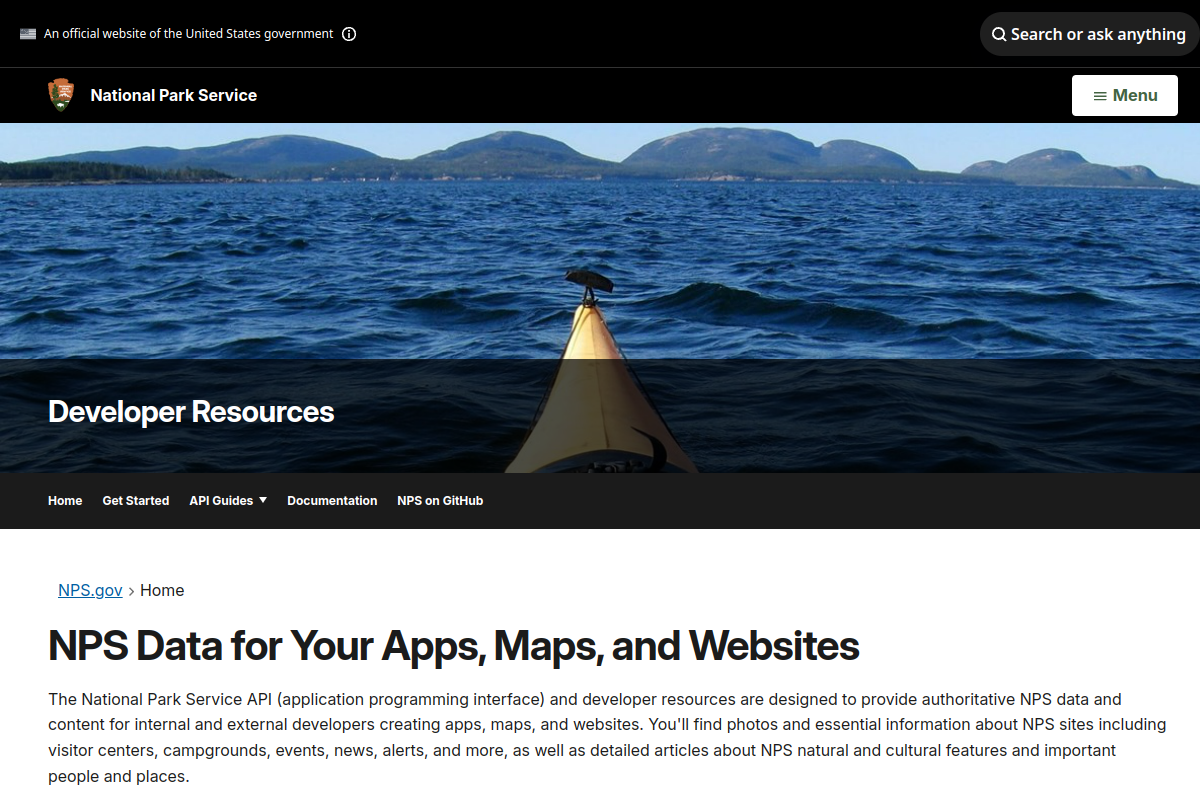The image size is (1200, 800).
Task: Click the search magnifier icon
Action: pyautogui.click(x=999, y=34)
